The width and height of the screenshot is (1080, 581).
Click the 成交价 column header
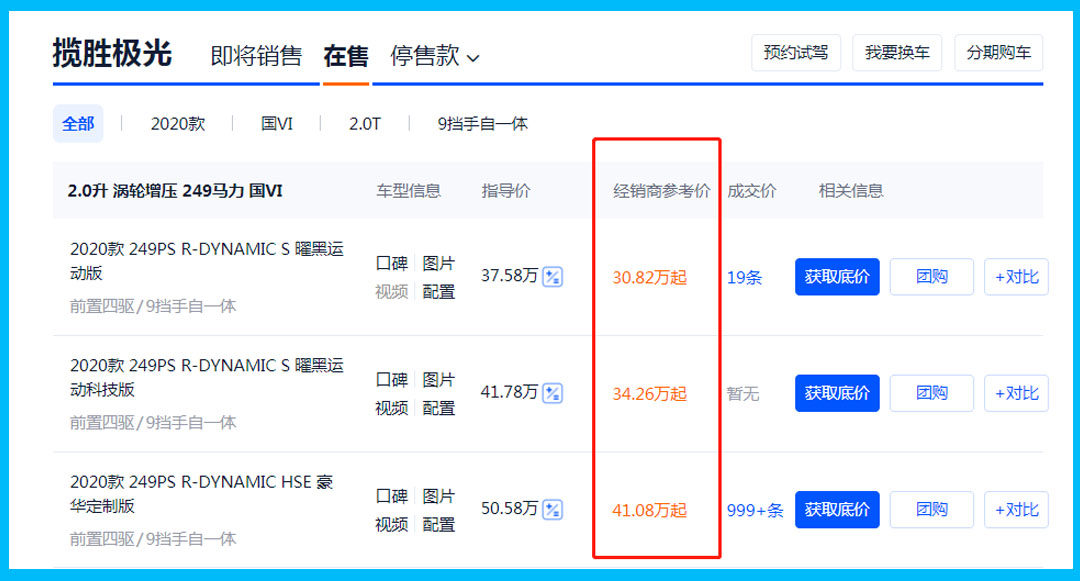click(x=751, y=191)
